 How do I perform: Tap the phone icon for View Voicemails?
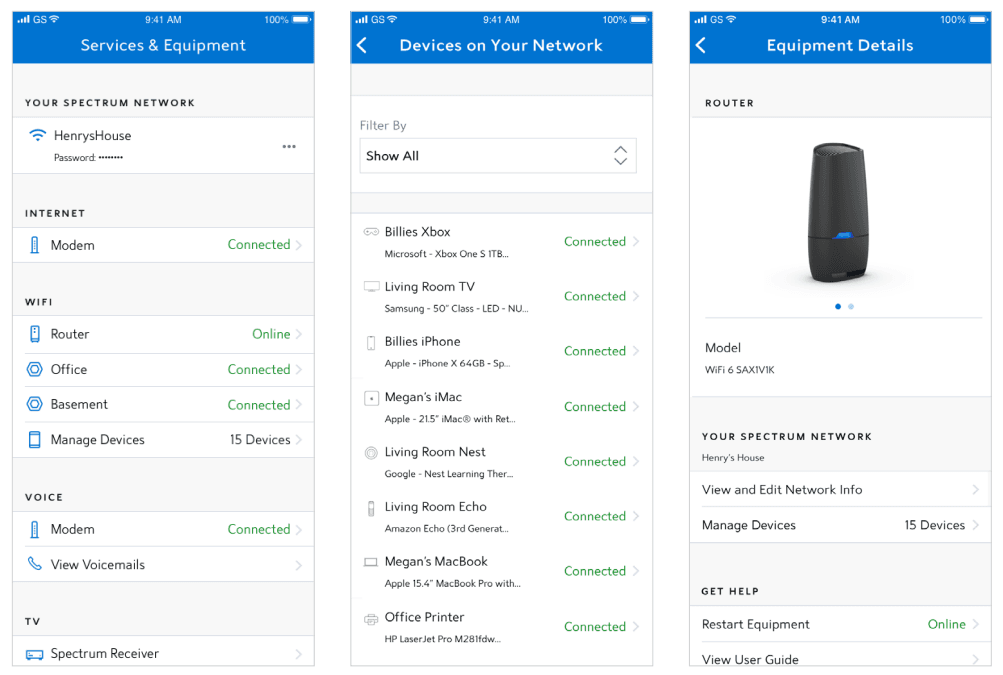(35, 565)
